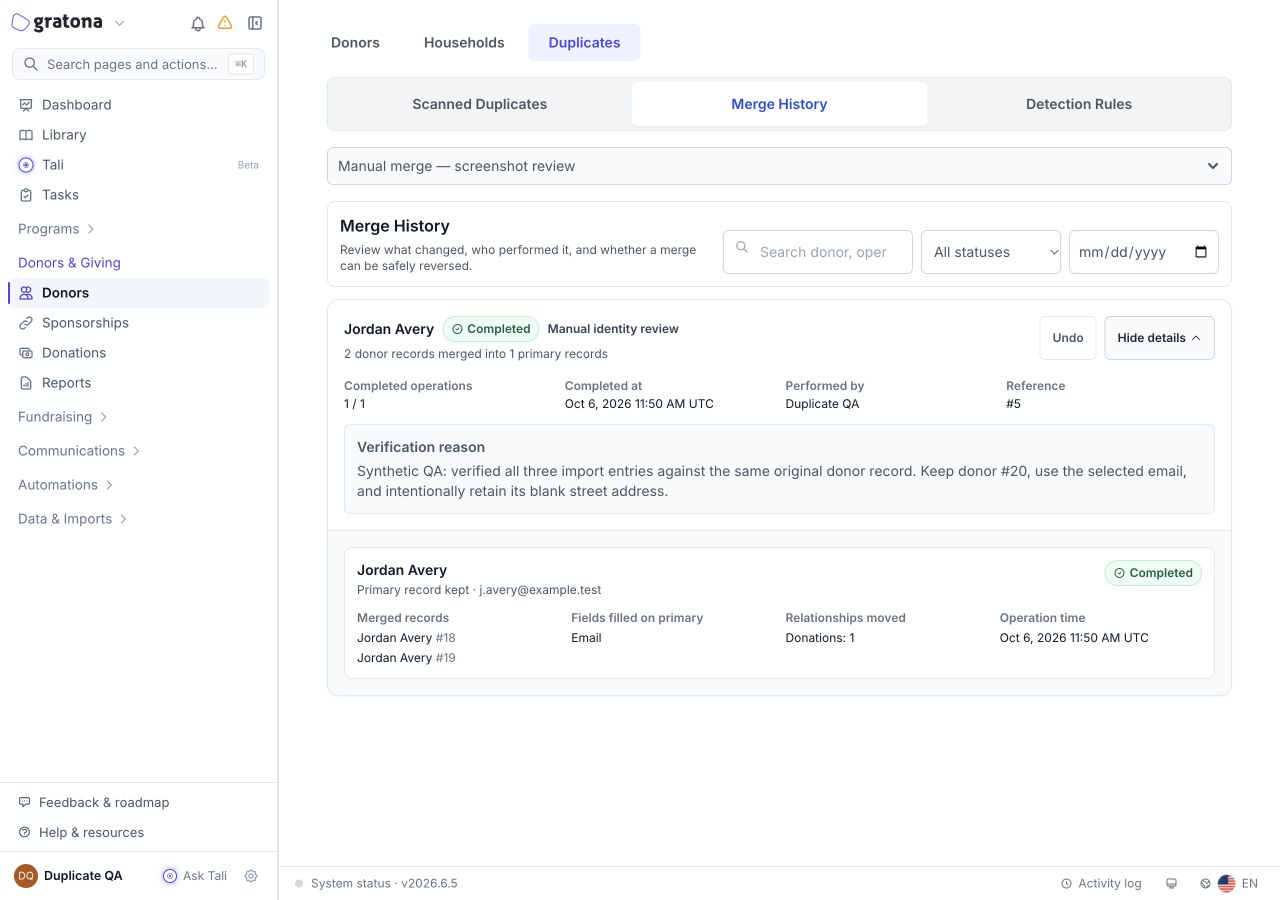Open the gratona workspace dropdown chevron
The image size is (1280, 900).
(120, 23)
